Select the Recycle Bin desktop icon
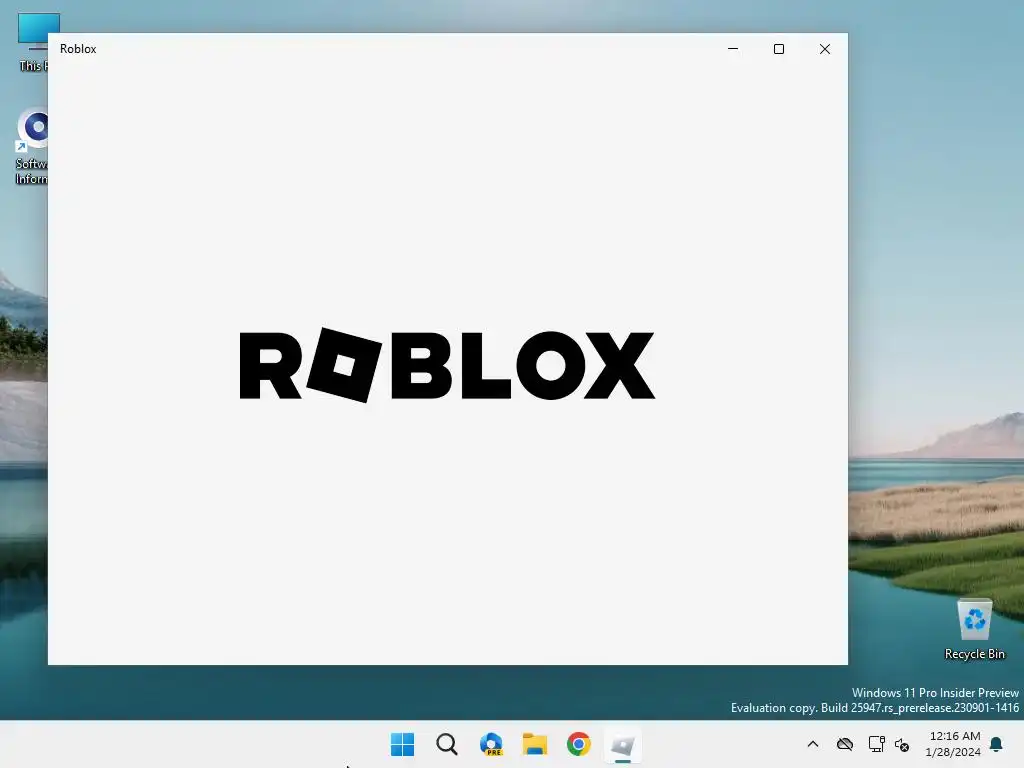The width and height of the screenshot is (1024, 768). [x=975, y=629]
